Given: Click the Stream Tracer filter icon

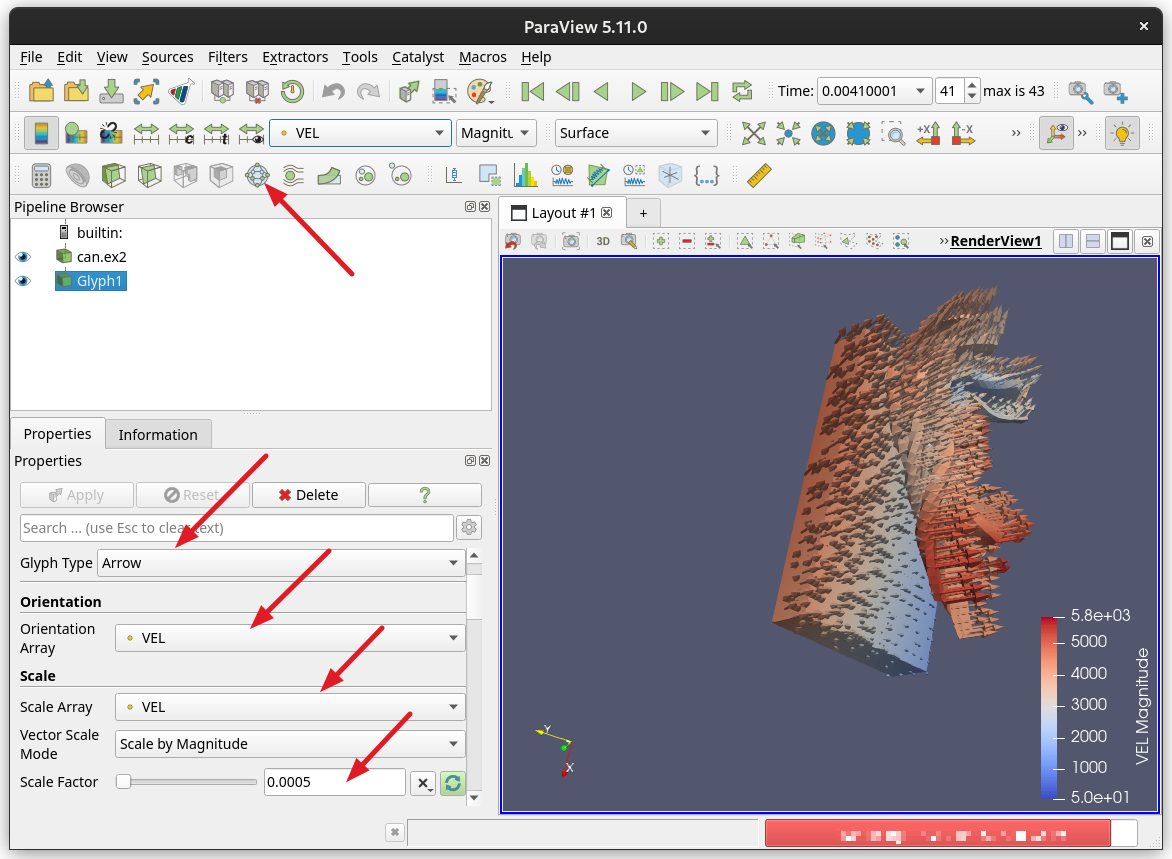Looking at the screenshot, I should click(x=293, y=176).
